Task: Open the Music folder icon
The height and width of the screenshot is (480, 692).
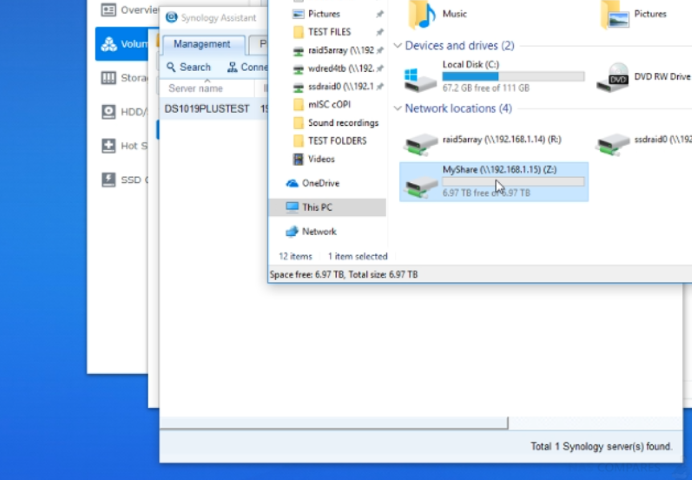Action: pos(421,14)
